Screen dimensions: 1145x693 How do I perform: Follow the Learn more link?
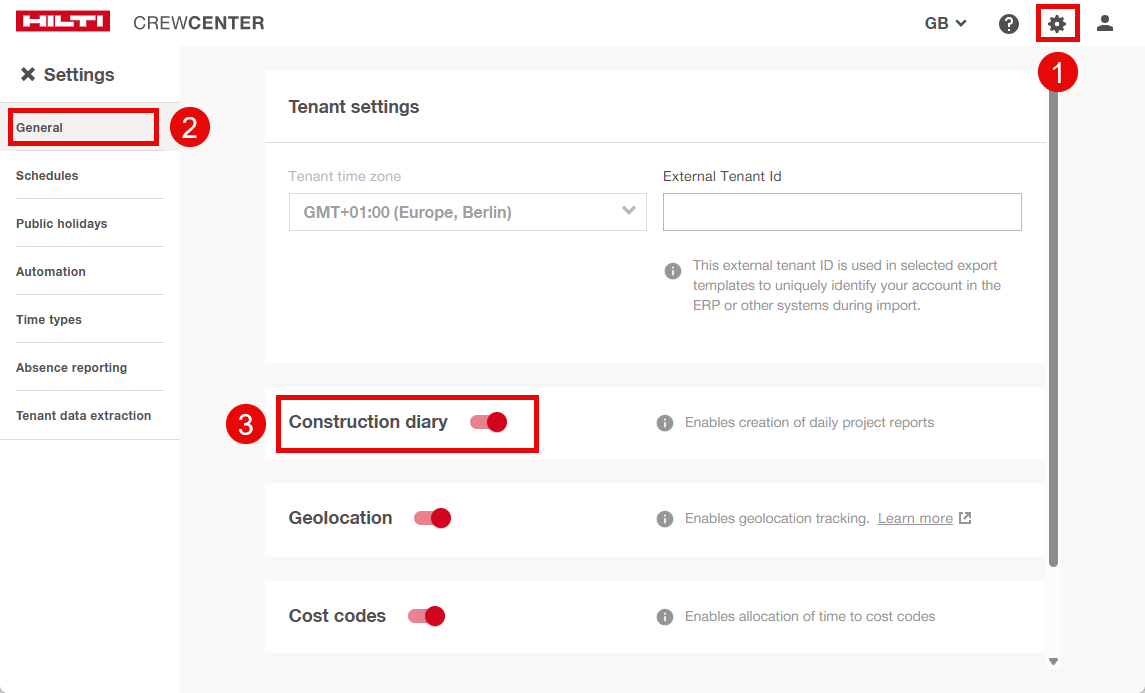tap(915, 519)
